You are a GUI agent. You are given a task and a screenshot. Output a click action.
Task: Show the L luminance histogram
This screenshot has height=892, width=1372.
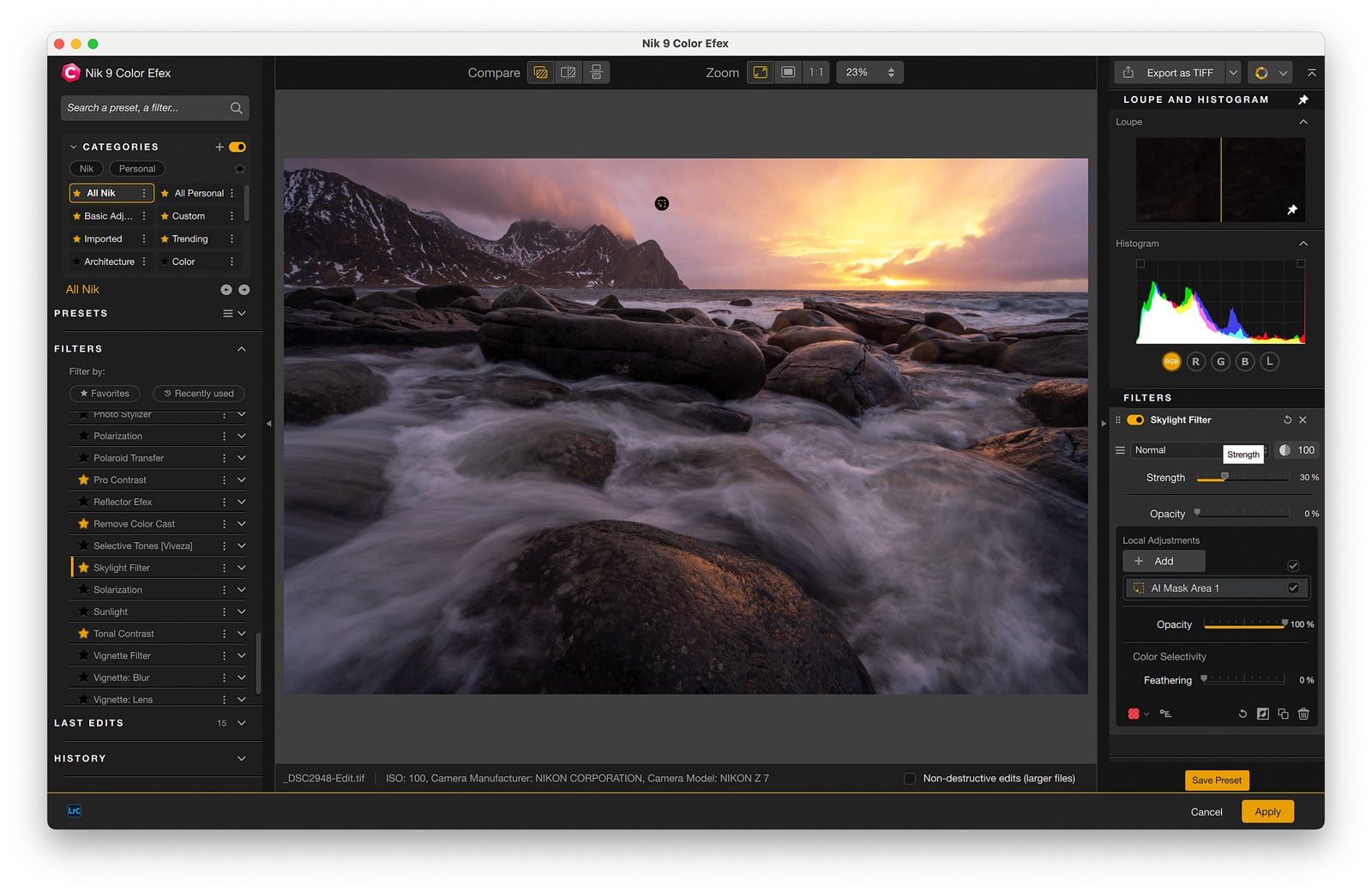1270,362
